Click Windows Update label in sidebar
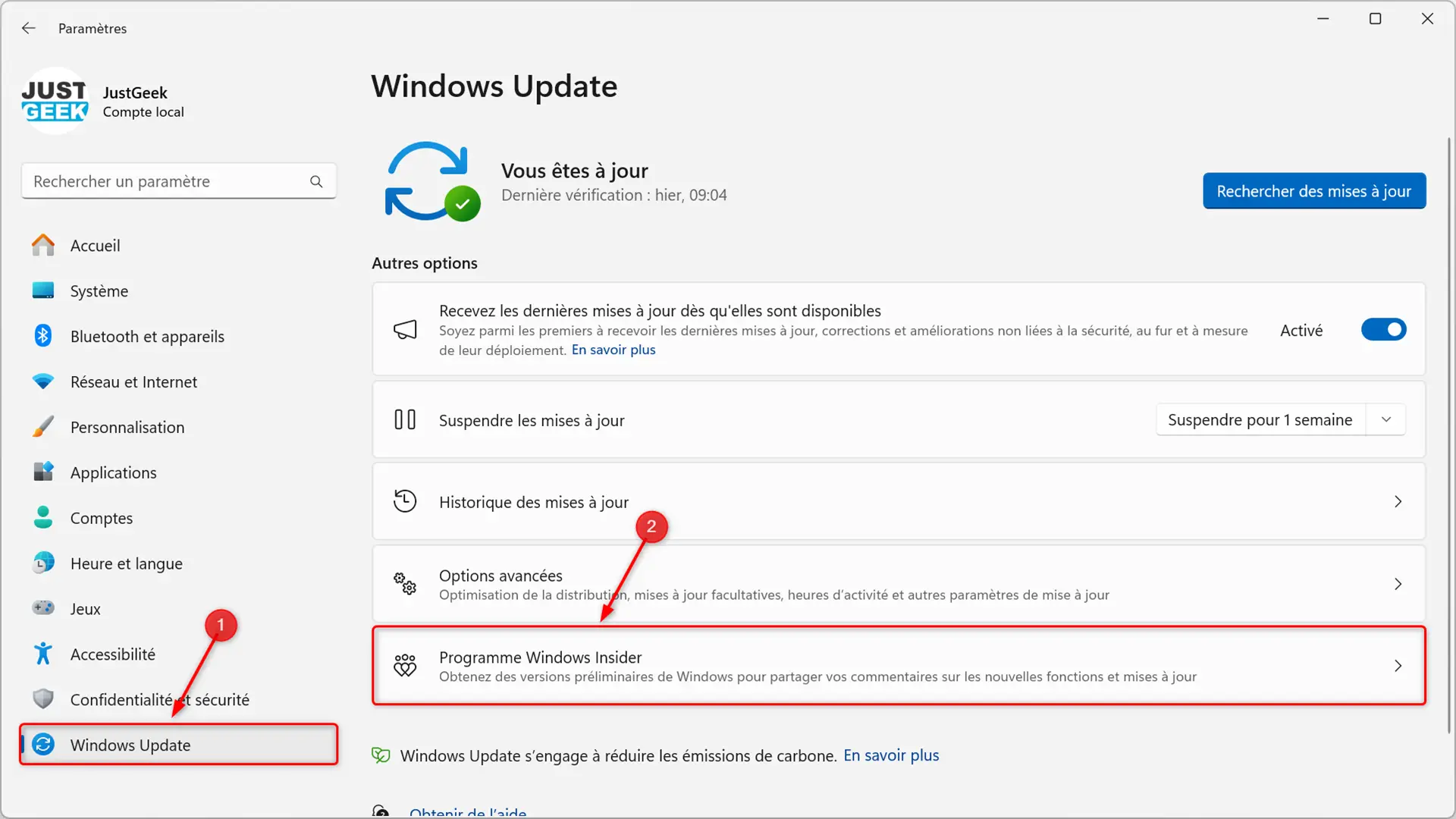The width and height of the screenshot is (1456, 819). 130,745
